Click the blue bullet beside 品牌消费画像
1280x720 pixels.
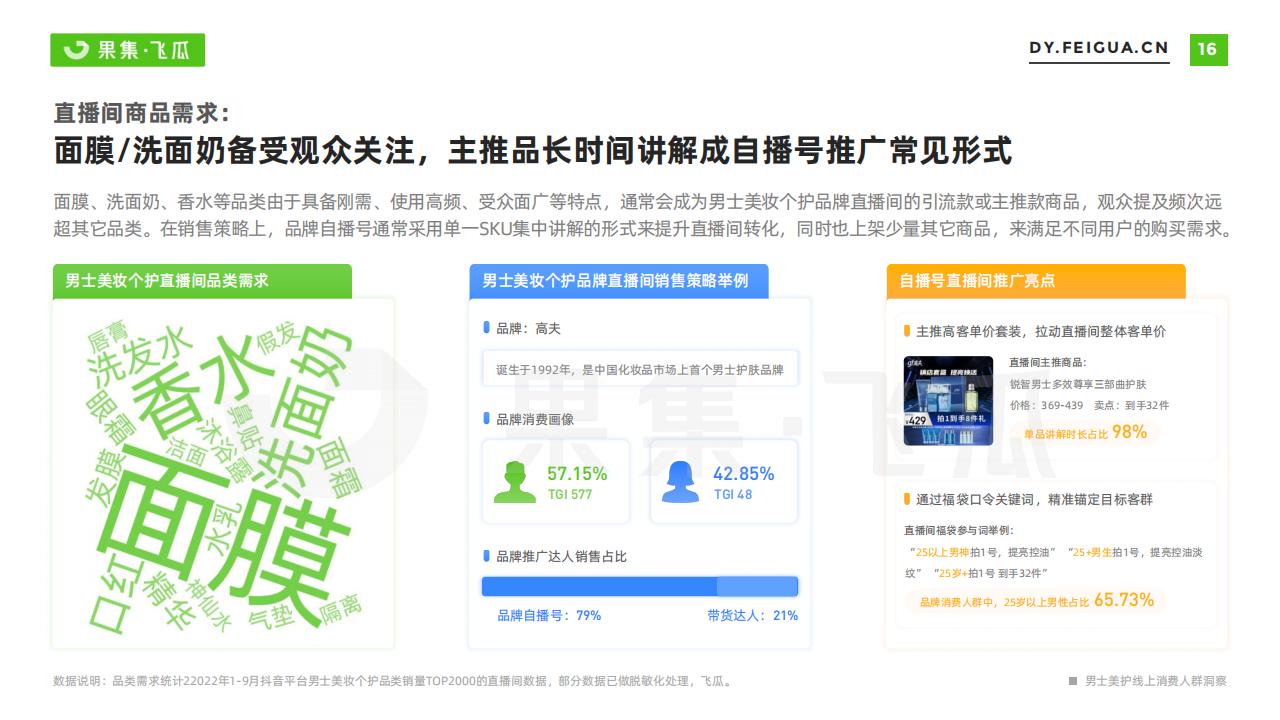486,419
